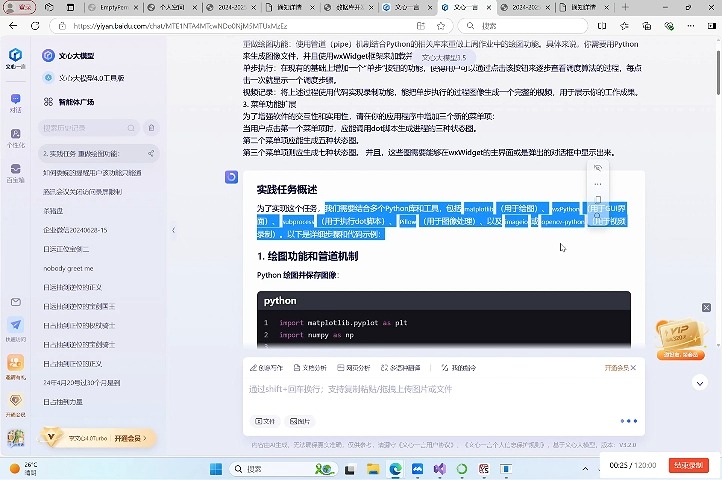722x480 pixels.
Task: Click the 文件 upload file button
Action: (x=265, y=421)
